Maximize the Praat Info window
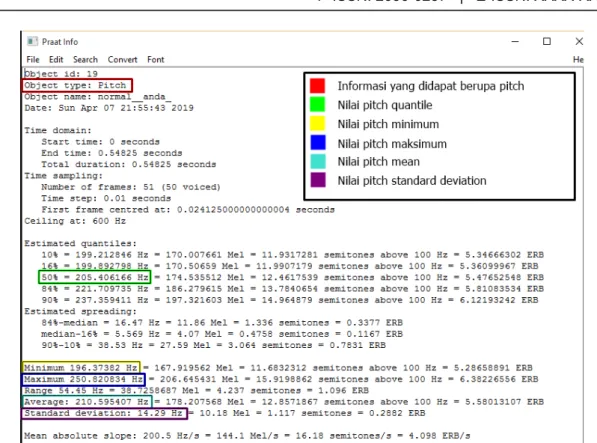The height and width of the screenshot is (443, 597). pyautogui.click(x=547, y=41)
